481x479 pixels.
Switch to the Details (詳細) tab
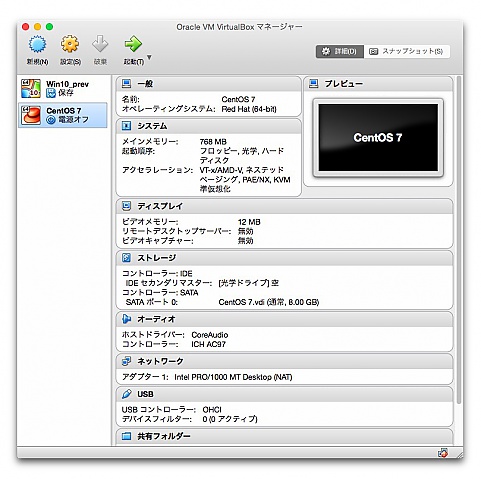339,51
